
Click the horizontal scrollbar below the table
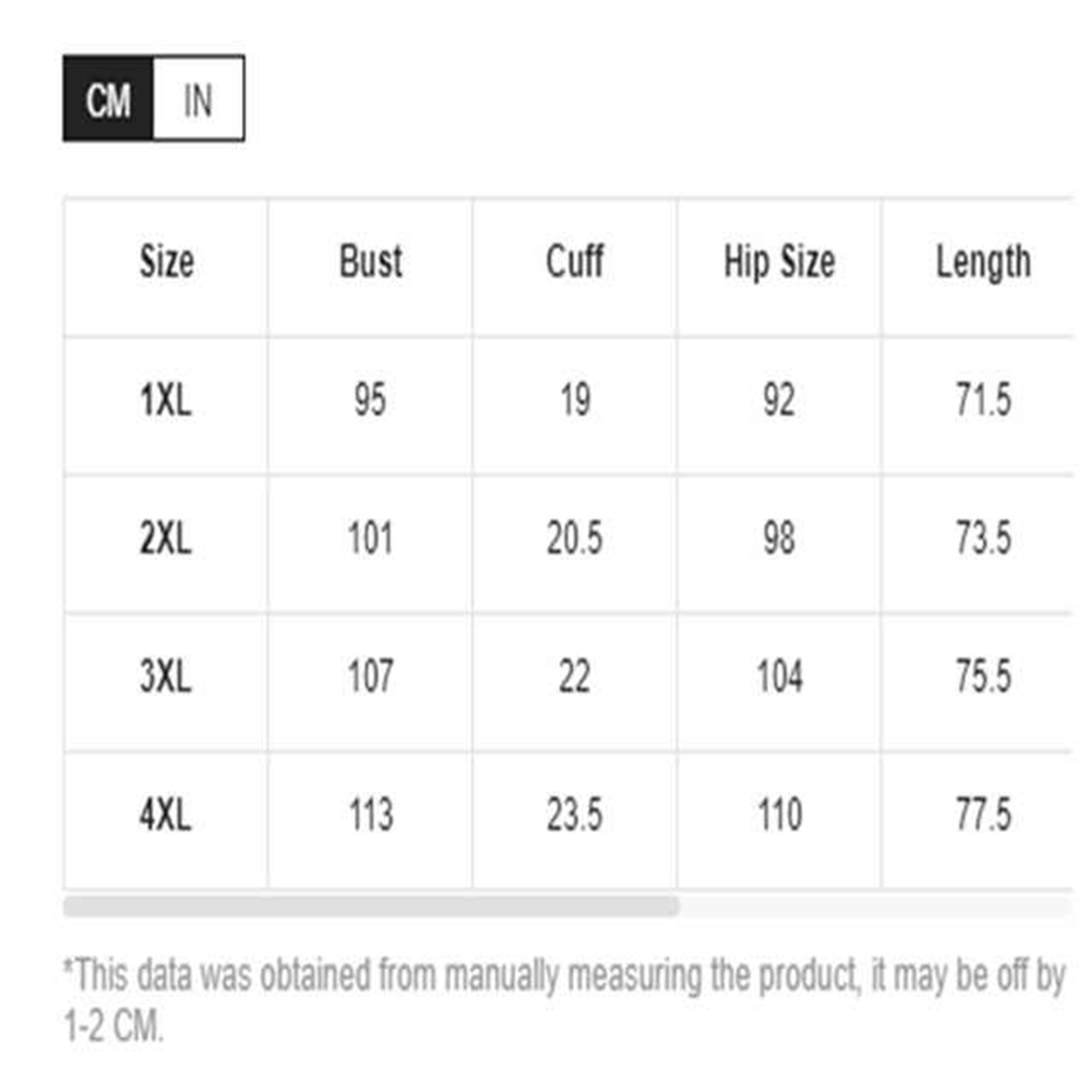click(371, 906)
